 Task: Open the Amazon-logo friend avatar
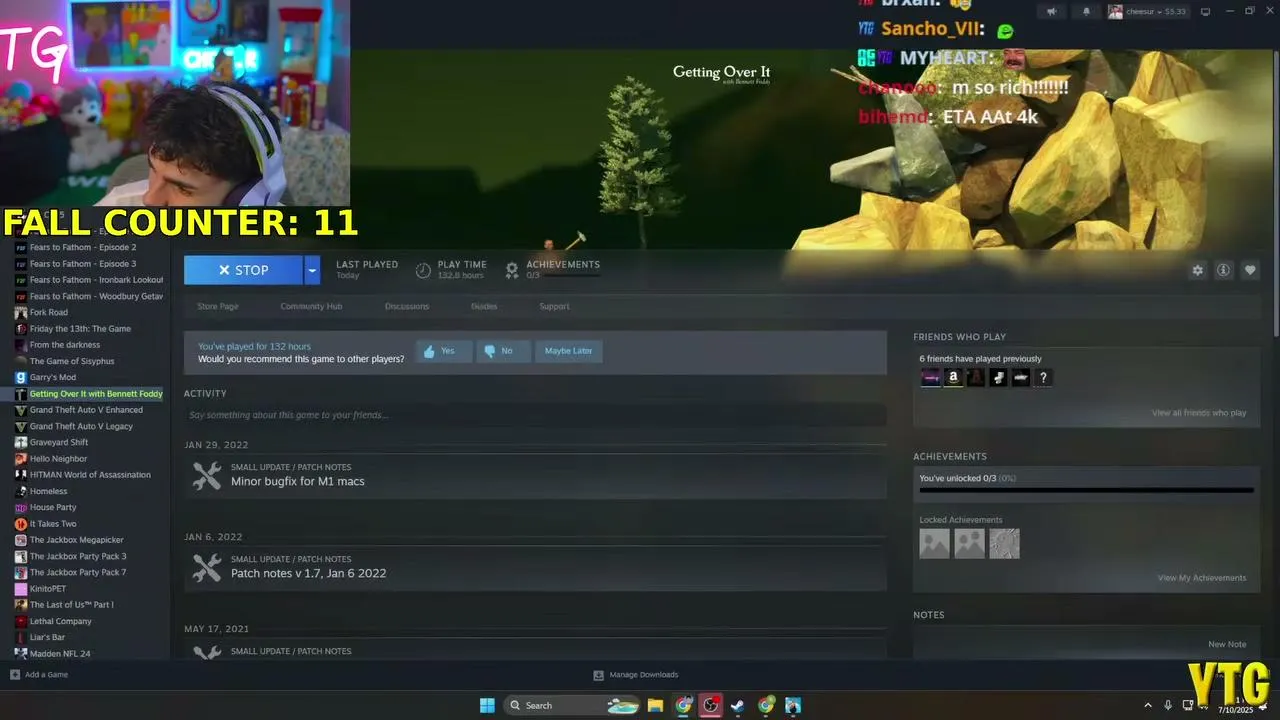click(953, 378)
